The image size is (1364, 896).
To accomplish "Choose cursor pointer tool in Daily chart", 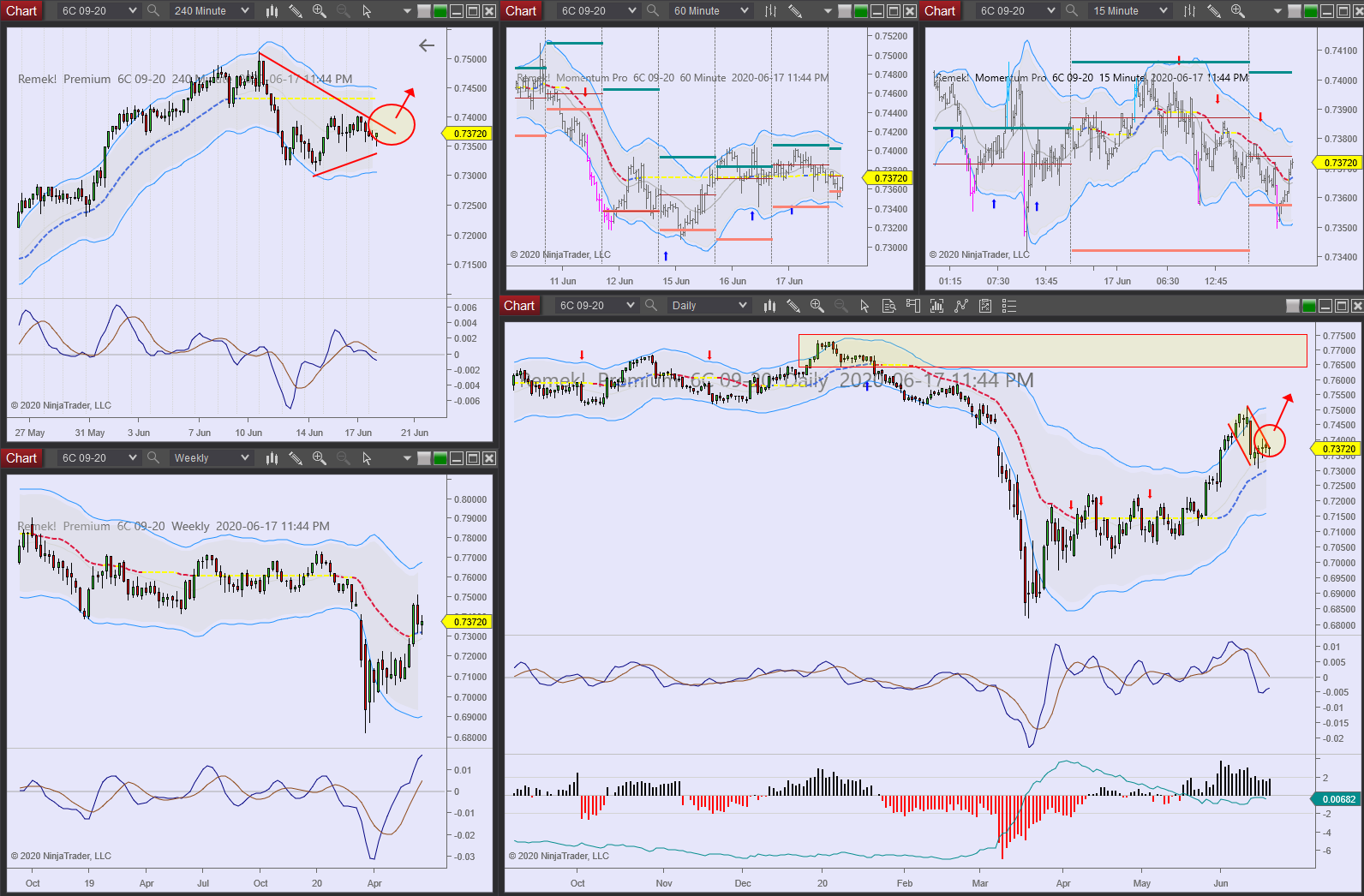I will (x=864, y=306).
